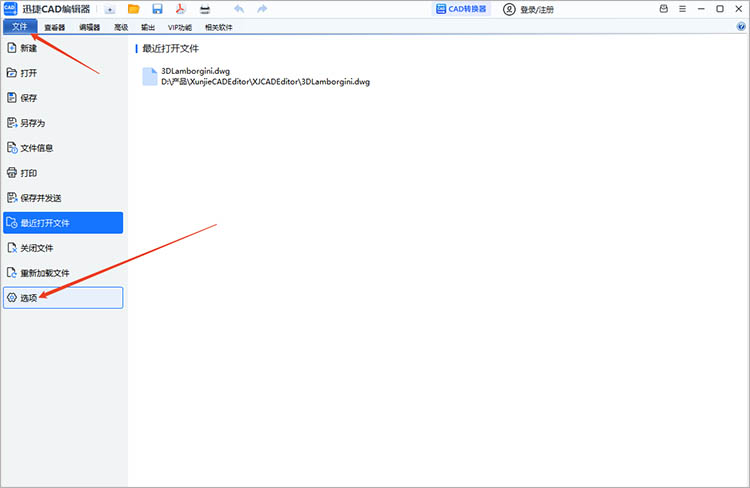The width and height of the screenshot is (750, 488).
Task: Open the 高级 tab
Action: point(121,27)
